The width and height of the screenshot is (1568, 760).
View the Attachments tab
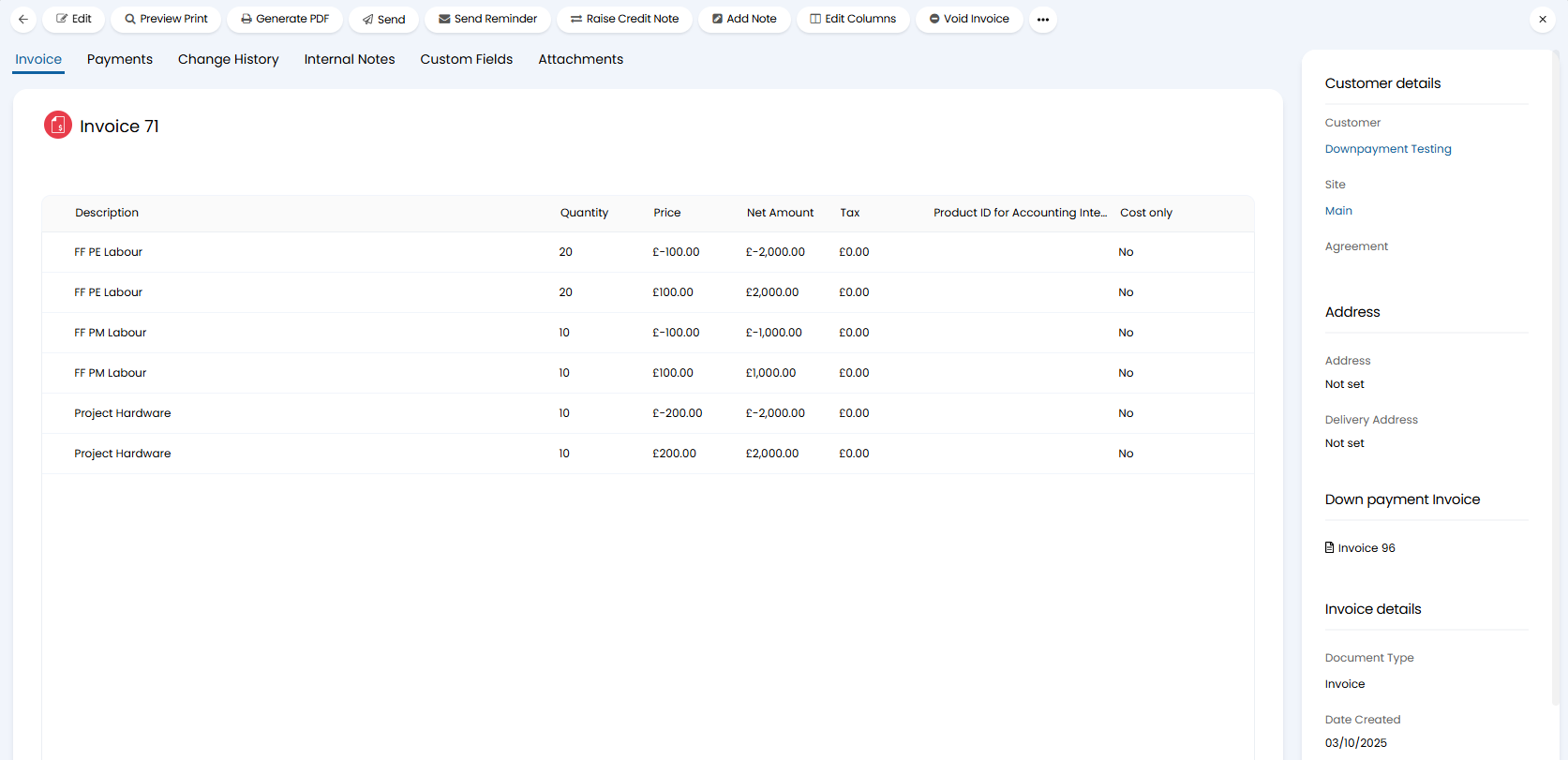coord(580,59)
